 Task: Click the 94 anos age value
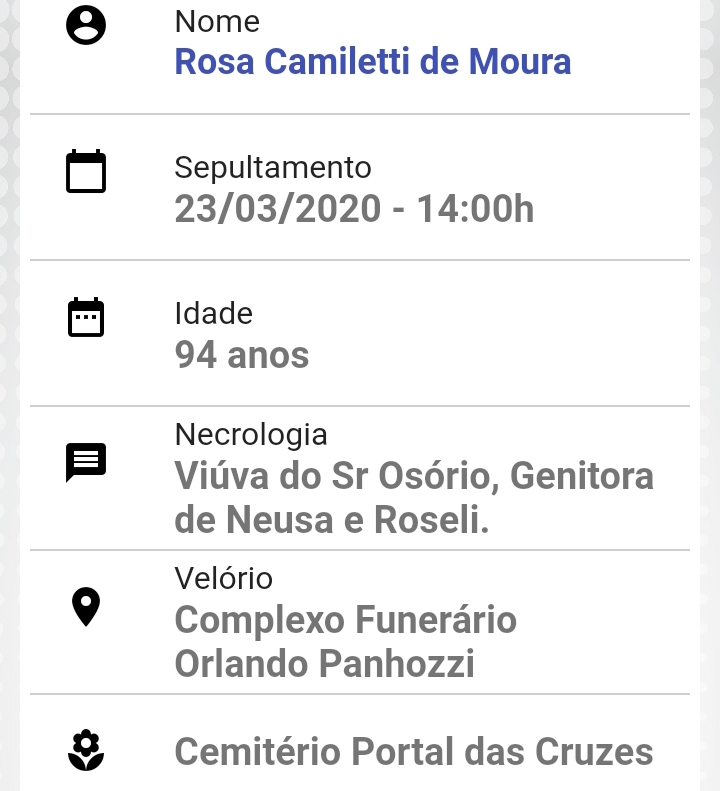(x=242, y=355)
